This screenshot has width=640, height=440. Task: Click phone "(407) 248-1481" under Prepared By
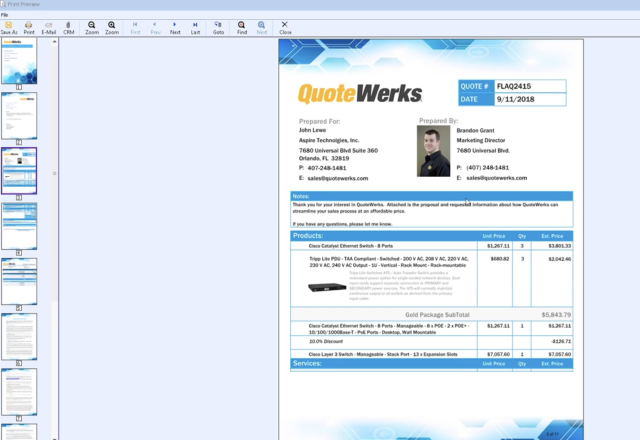(x=488, y=168)
